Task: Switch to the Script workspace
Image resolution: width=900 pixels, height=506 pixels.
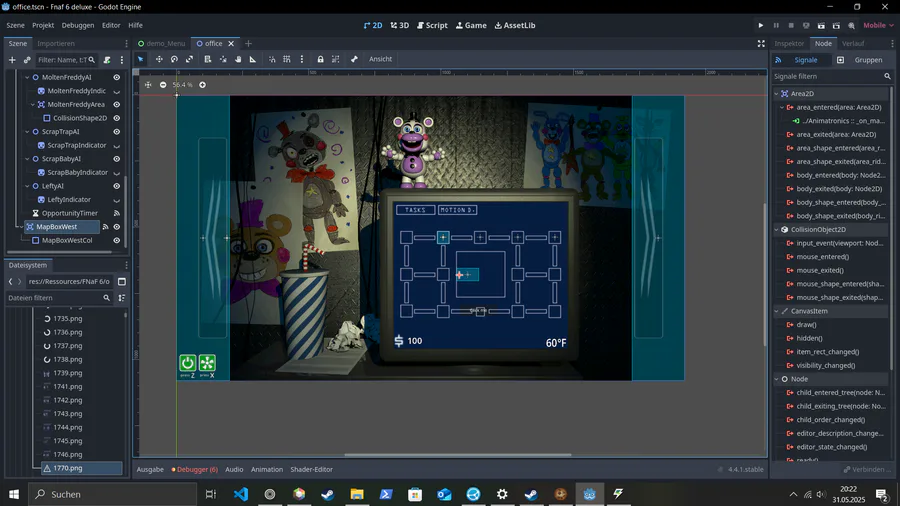Action: [x=432, y=25]
